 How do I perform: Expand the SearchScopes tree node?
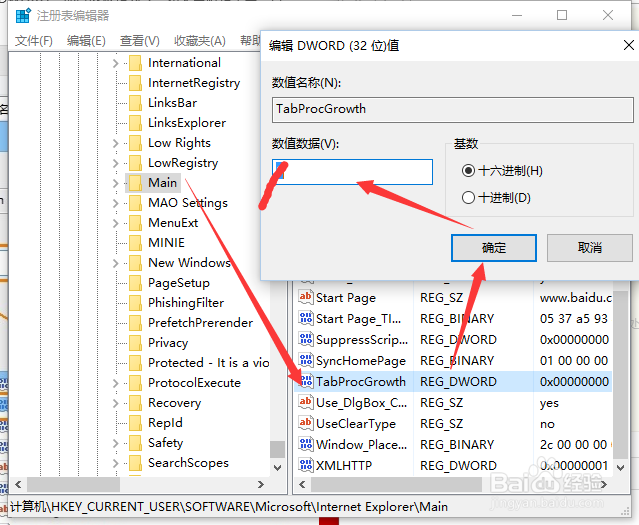[116, 463]
